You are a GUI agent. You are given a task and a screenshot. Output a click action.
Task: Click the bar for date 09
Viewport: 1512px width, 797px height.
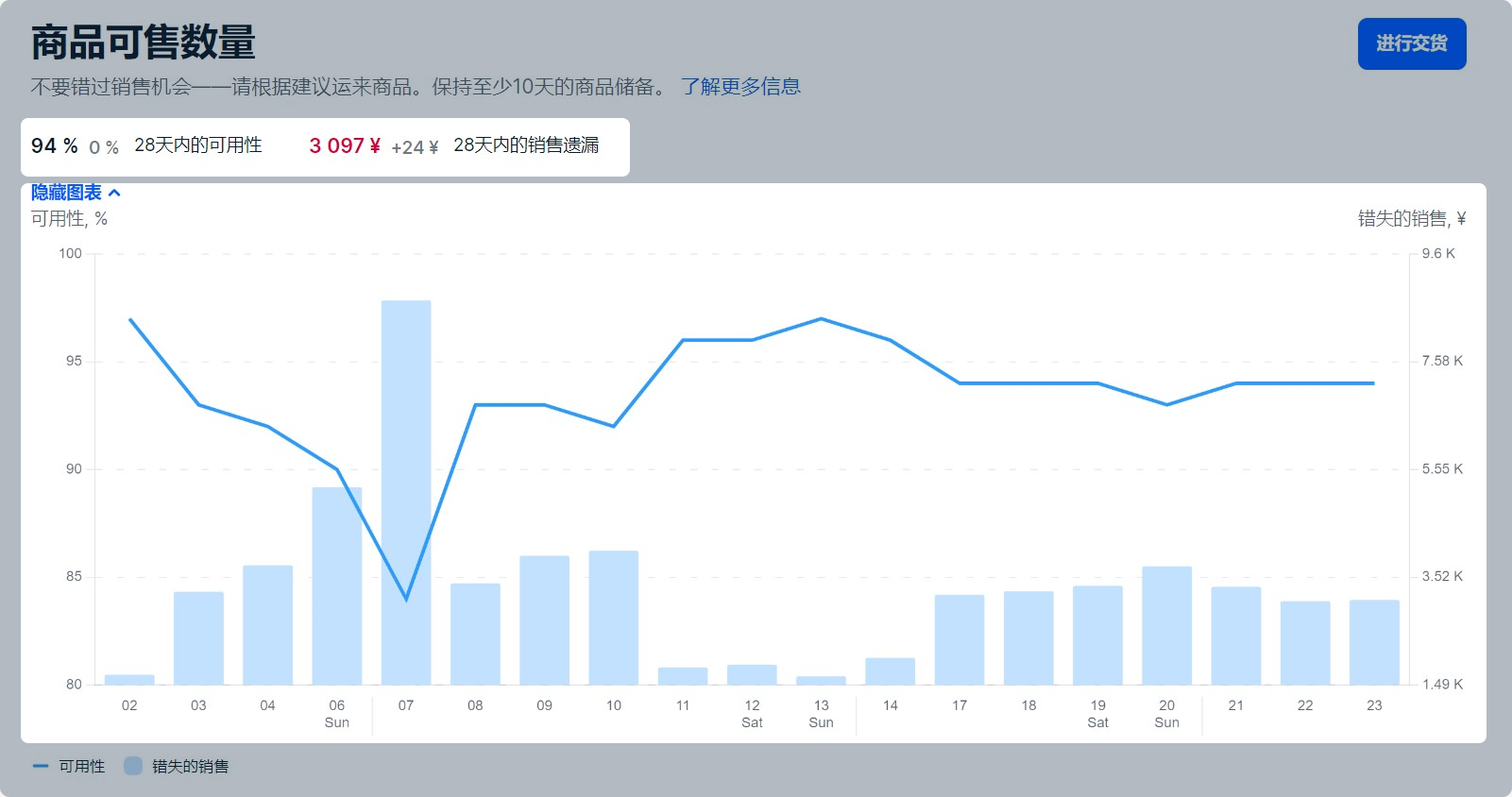(x=545, y=620)
